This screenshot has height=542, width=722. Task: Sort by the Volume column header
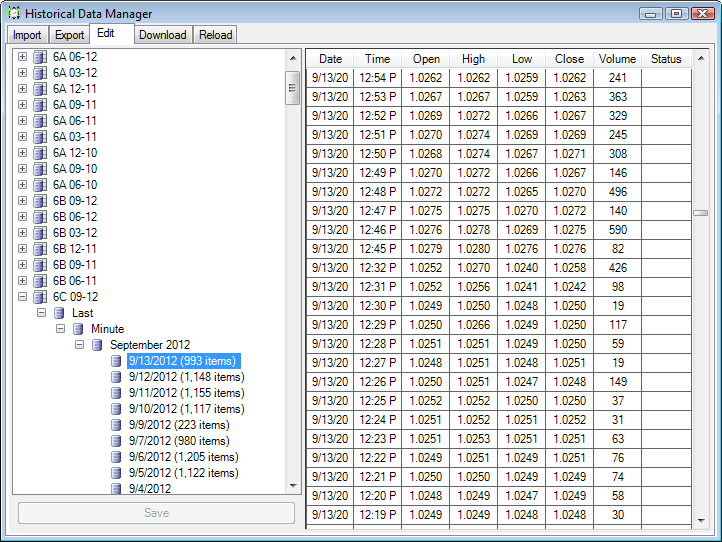[617, 59]
